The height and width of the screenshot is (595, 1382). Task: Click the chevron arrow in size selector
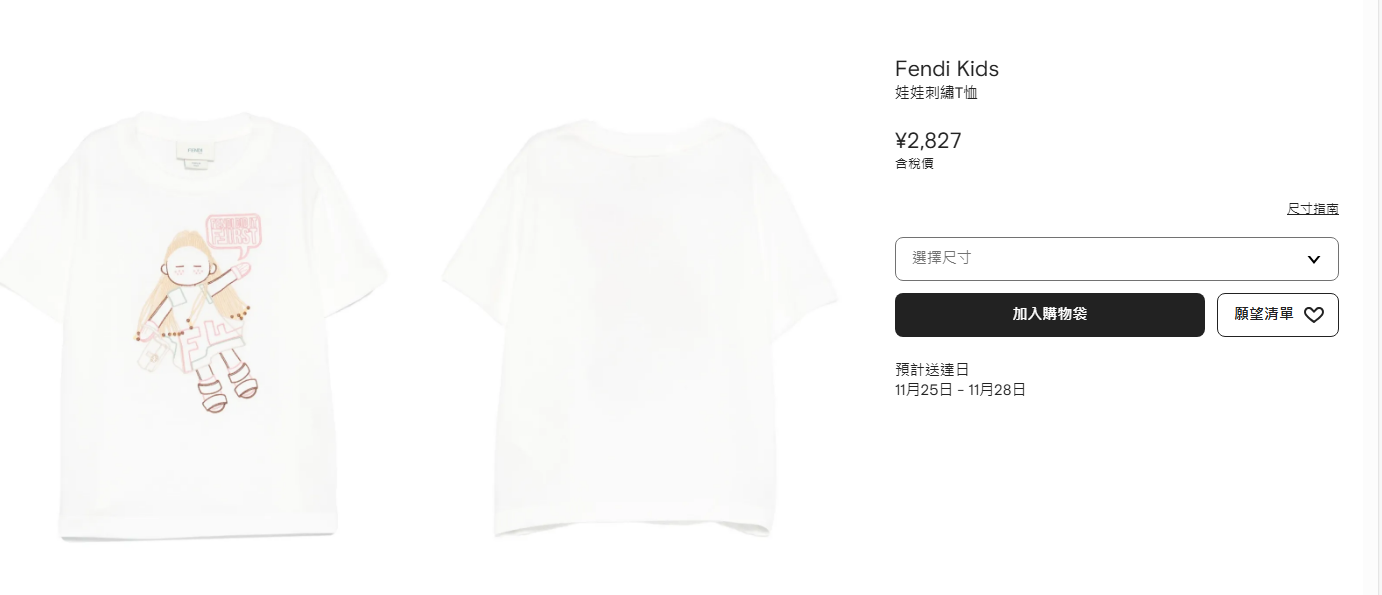point(1314,260)
